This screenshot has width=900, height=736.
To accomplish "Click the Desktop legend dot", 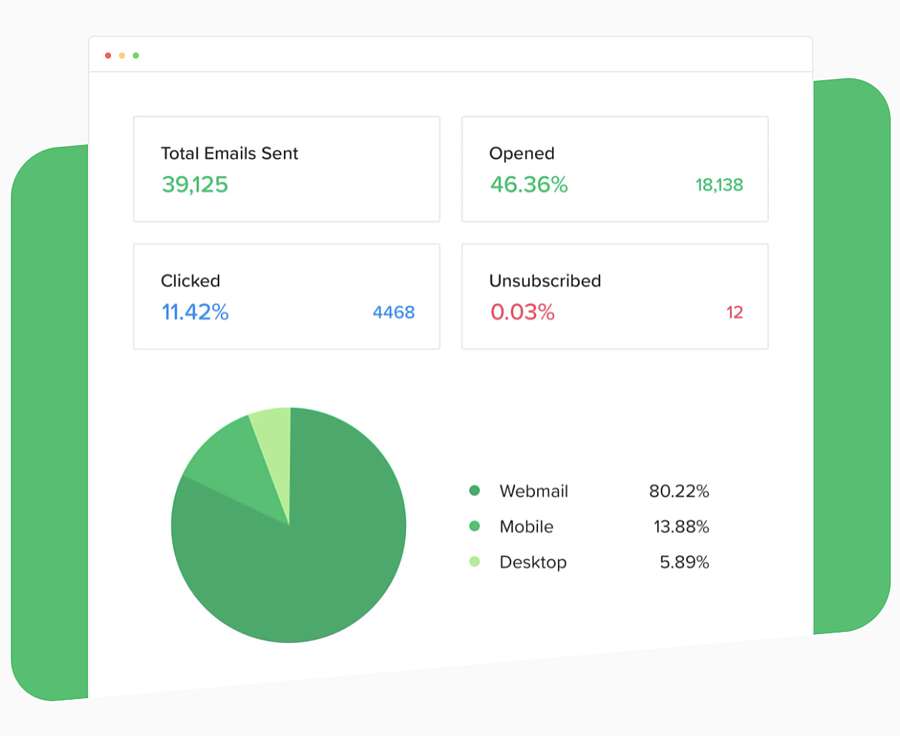I will (x=474, y=562).
